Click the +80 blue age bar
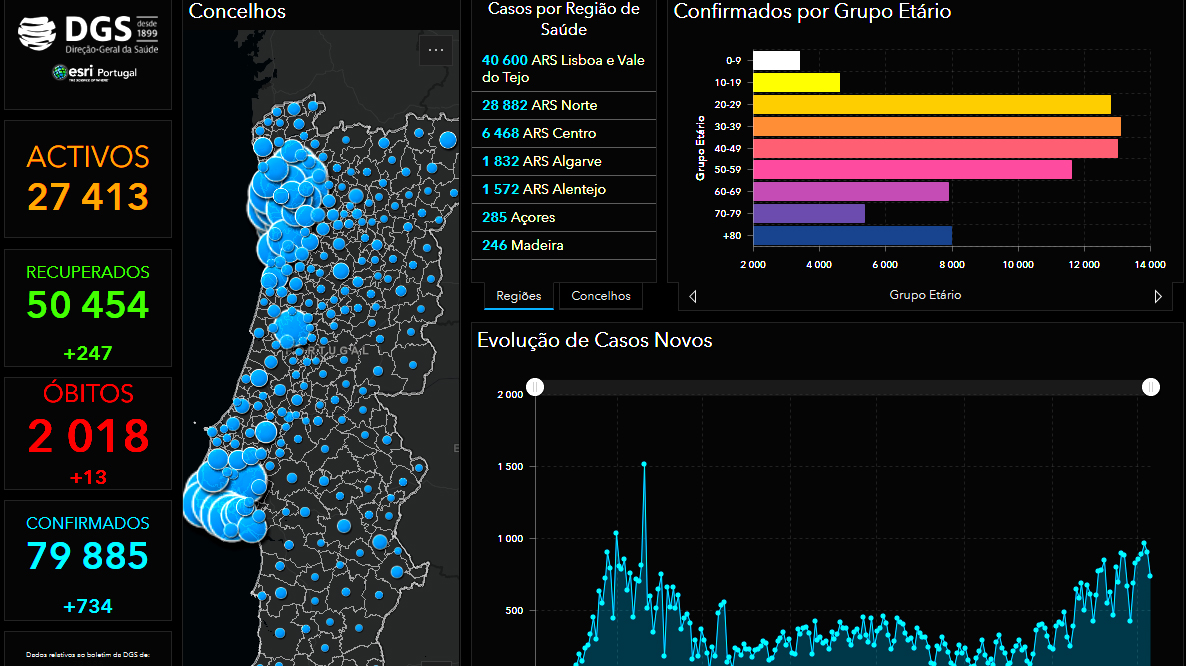1186x666 pixels. tap(852, 236)
